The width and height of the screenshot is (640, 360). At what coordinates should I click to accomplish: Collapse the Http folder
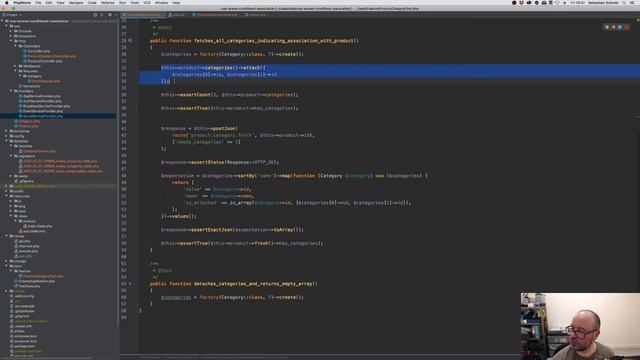[11, 41]
